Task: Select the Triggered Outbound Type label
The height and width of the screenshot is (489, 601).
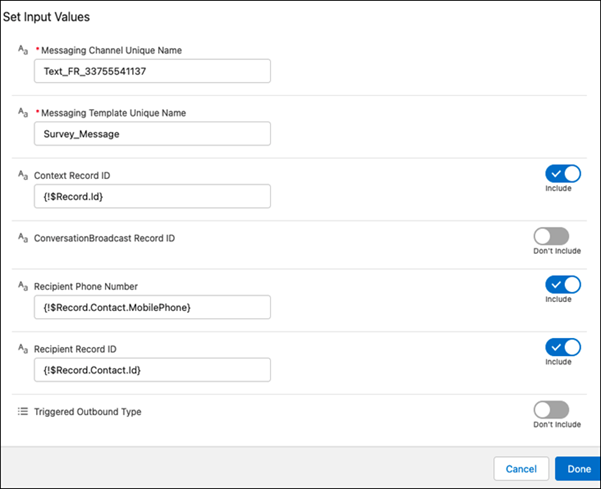Action: pyautogui.click(x=87, y=412)
